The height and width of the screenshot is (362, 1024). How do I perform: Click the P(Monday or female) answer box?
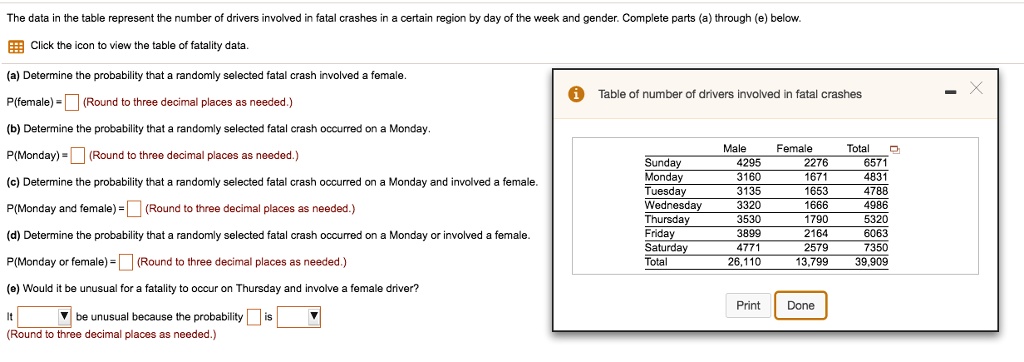point(127,262)
